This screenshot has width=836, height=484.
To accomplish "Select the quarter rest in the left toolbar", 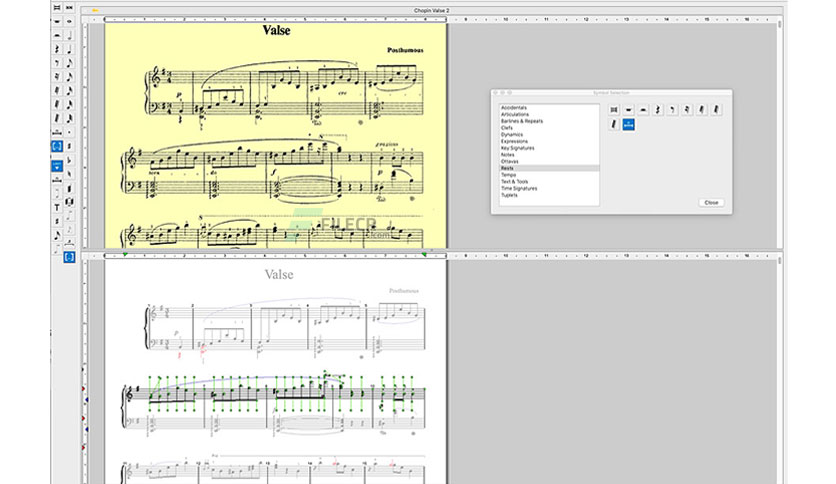I will (57, 49).
